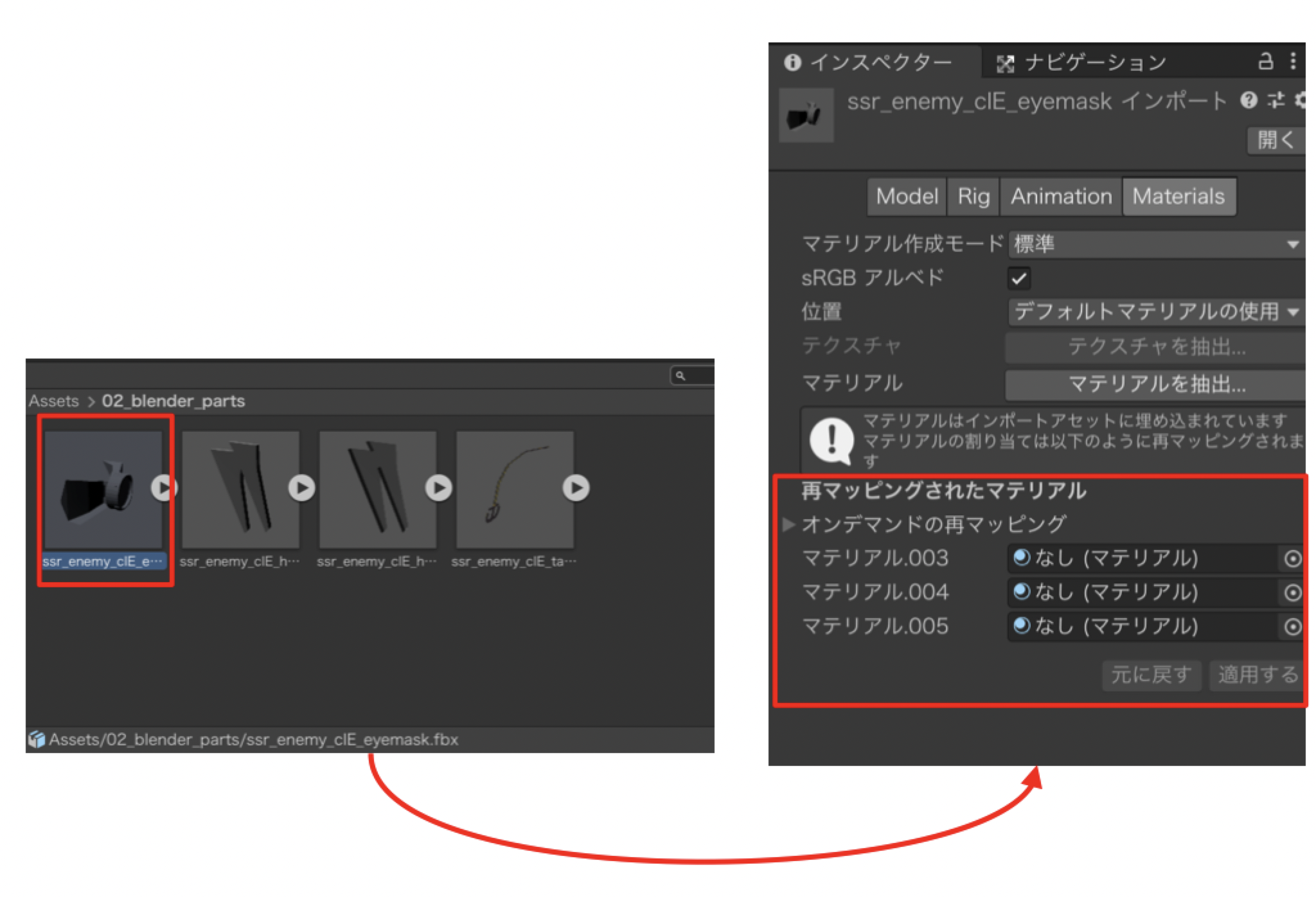Expand ssr_enemy_clE_eyemask asset with arrow button
1316x897 pixels.
tap(164, 488)
